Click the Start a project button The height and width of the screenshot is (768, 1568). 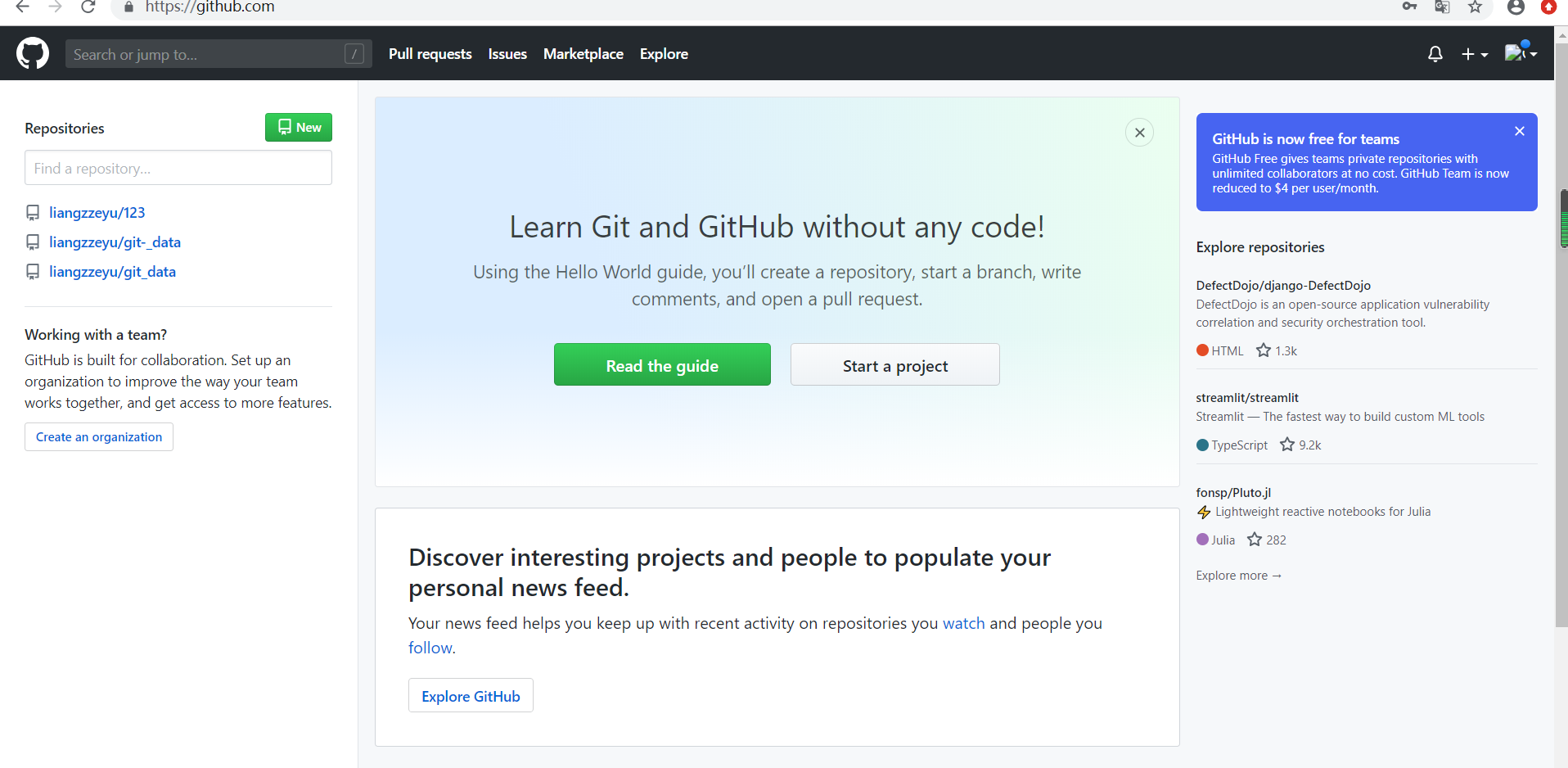point(894,365)
